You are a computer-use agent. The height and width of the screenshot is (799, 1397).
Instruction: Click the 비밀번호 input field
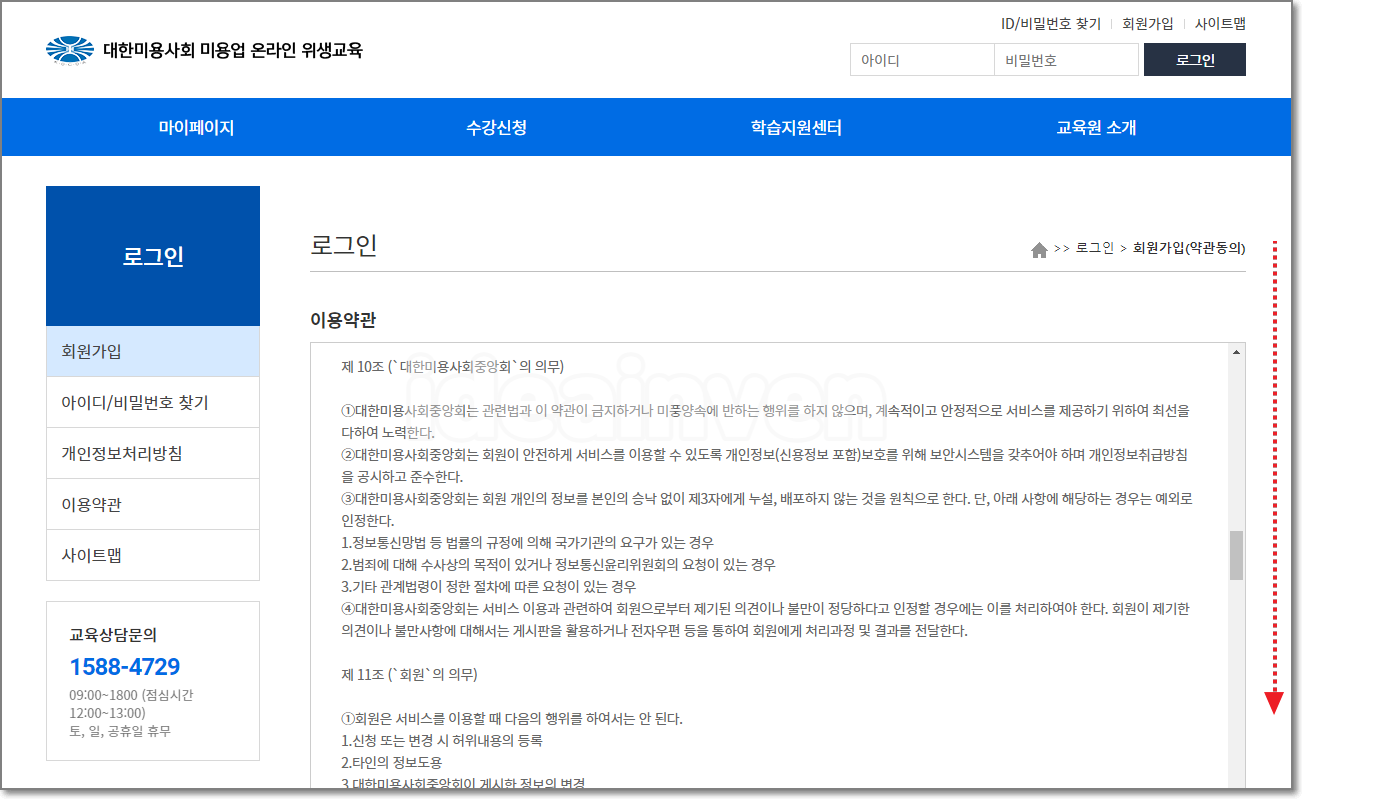pos(1065,59)
